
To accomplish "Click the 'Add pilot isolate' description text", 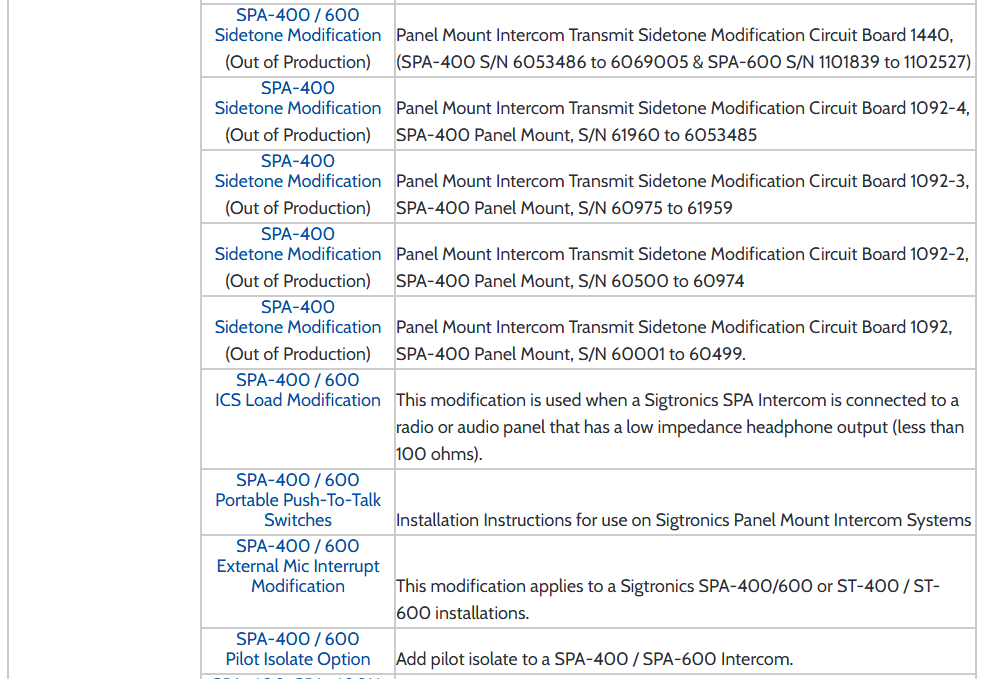I will coord(594,659).
